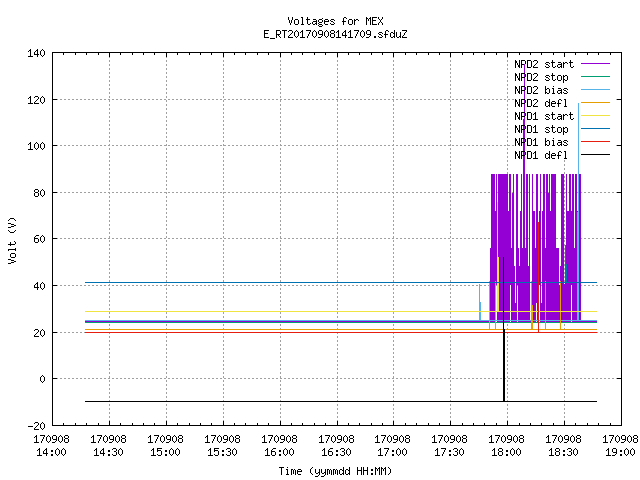Click the file name E_RT20170908141709.sfduZ
Viewport: 640px width, 480px height.
pyautogui.click(x=335, y=34)
